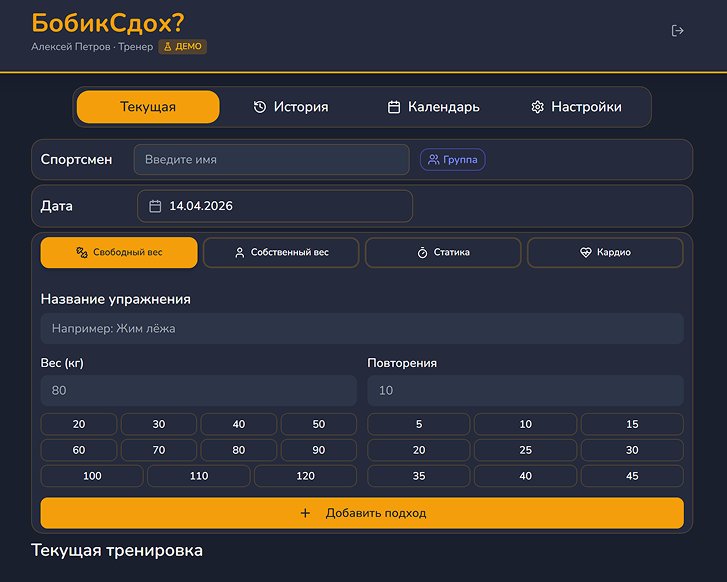Click the ДЕМО badge
Screen dimensions: 727x582
183,46
